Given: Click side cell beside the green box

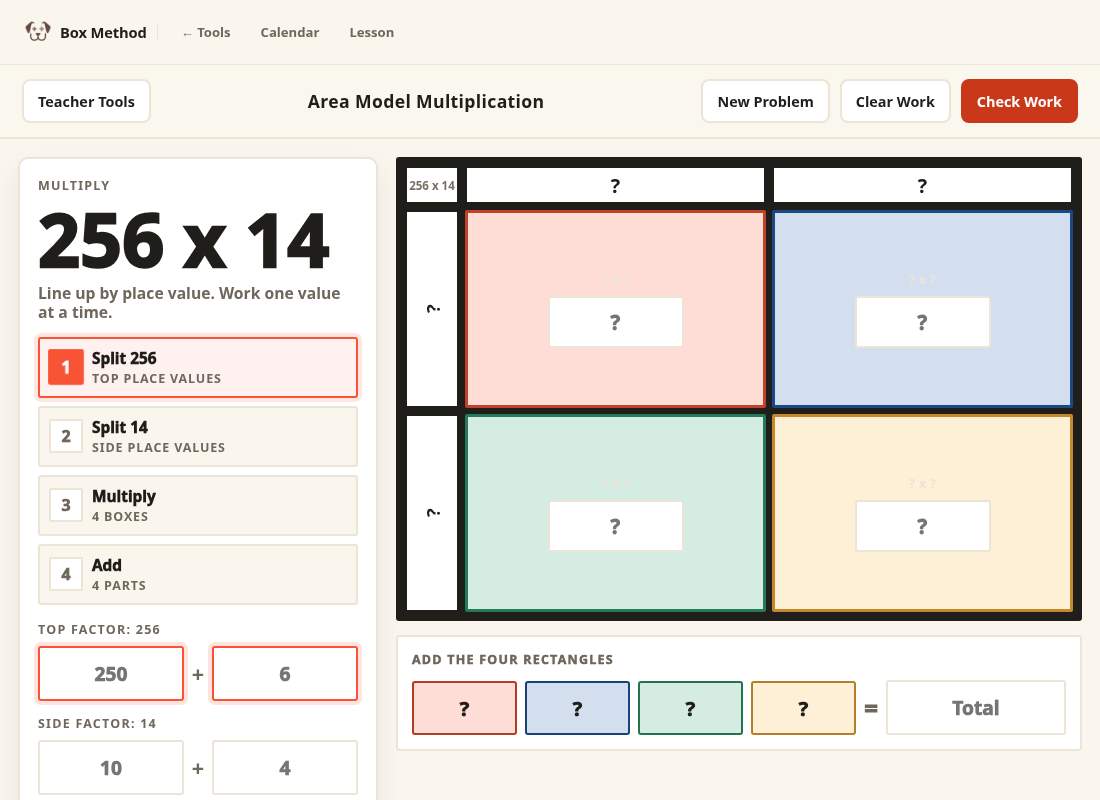Looking at the screenshot, I should coord(432,513).
